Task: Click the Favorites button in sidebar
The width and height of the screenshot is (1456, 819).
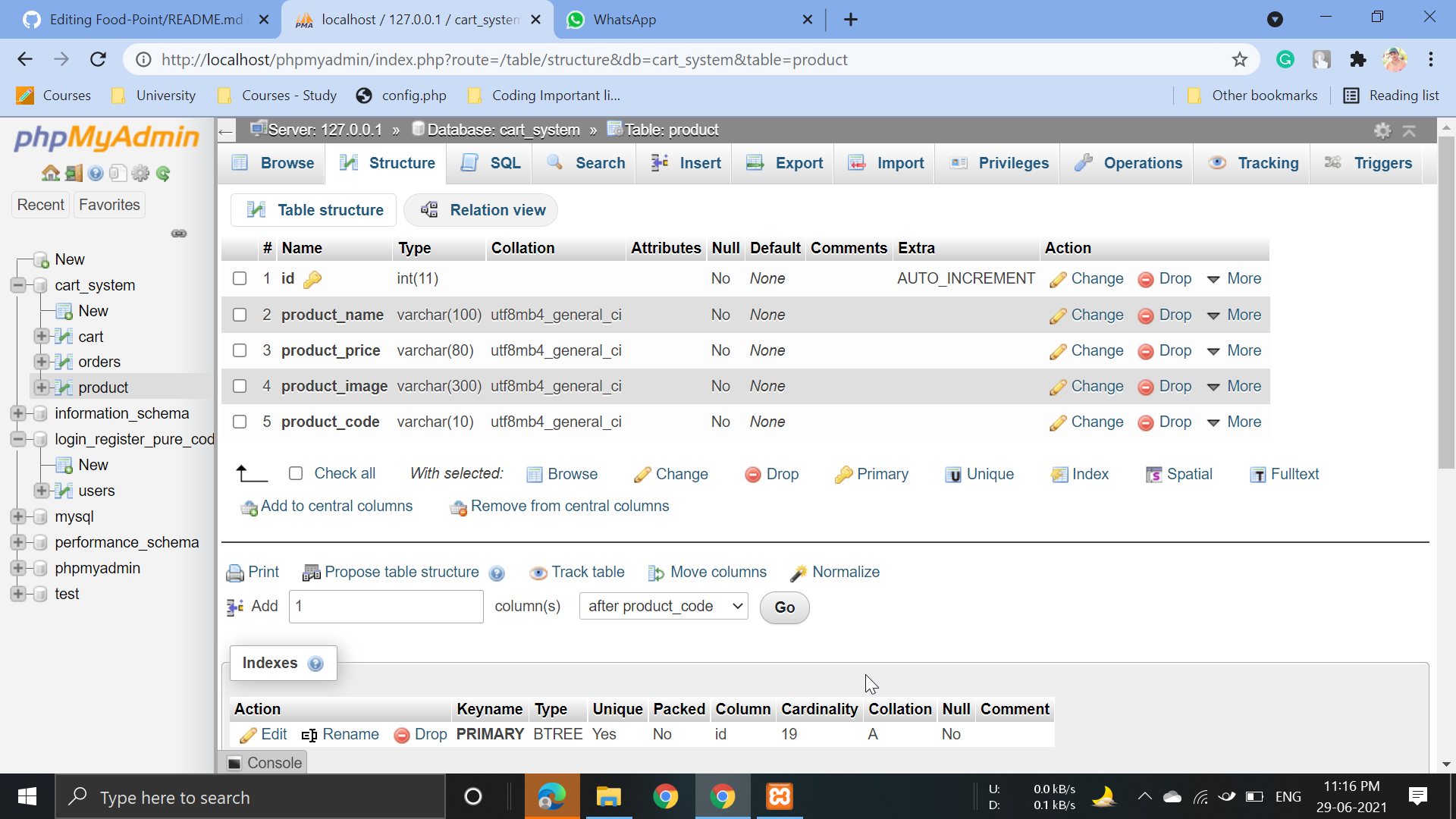Action: 109,205
